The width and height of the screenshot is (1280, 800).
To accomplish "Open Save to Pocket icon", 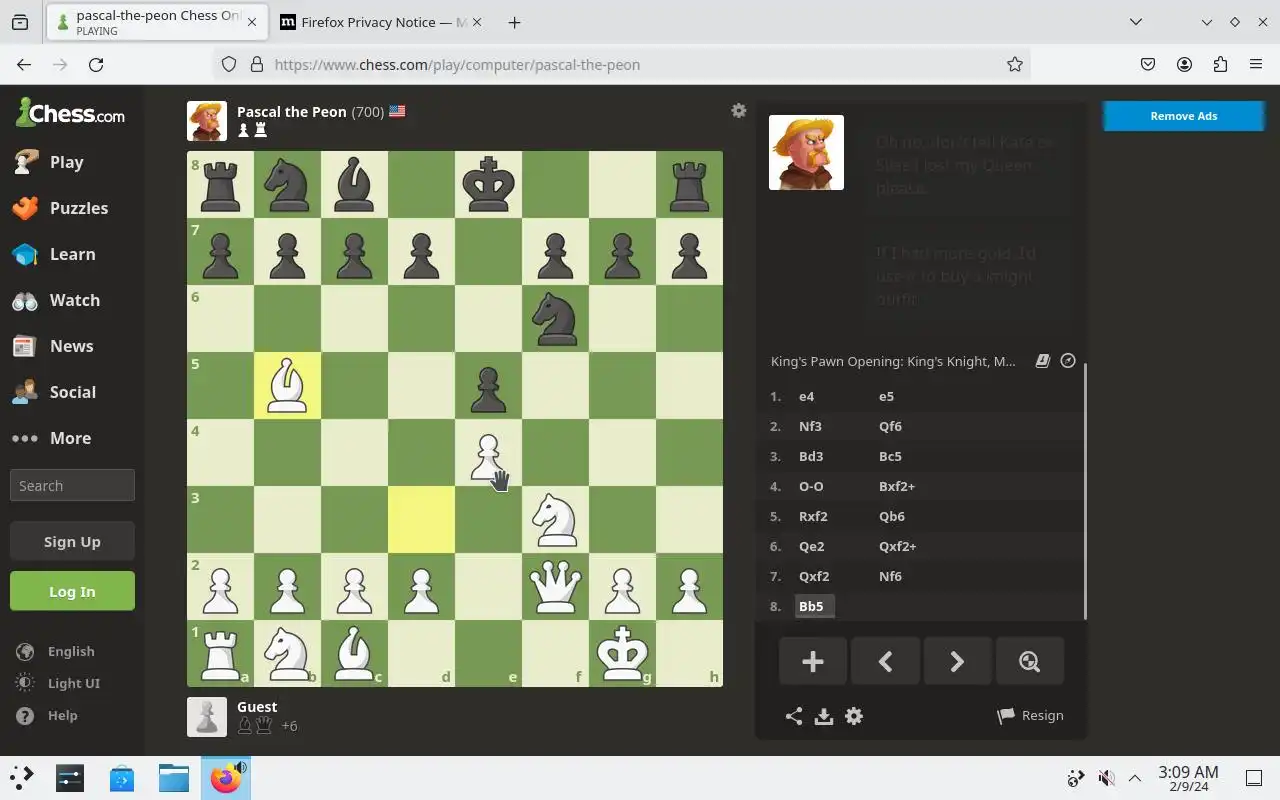I will (x=1148, y=64).
